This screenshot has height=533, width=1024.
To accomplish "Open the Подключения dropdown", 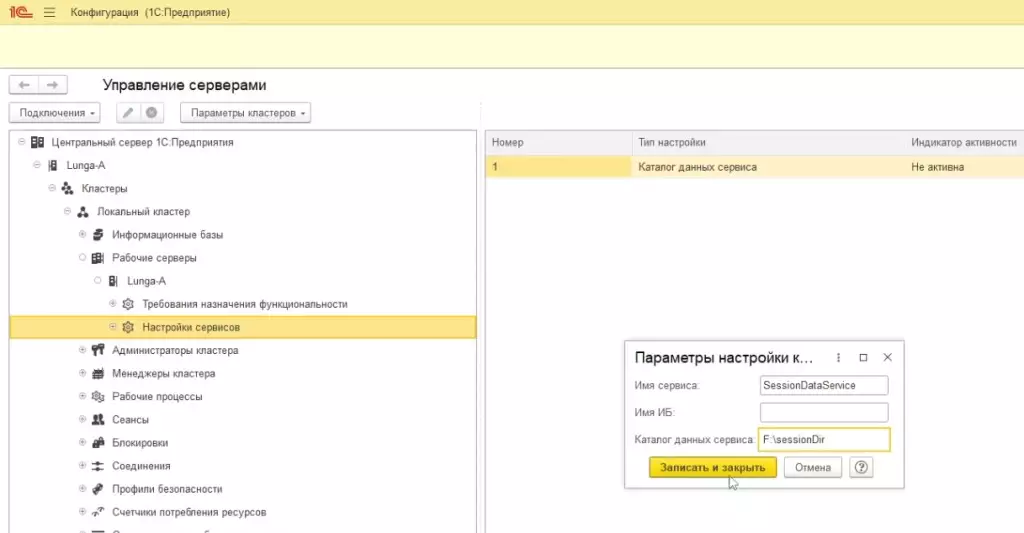I will [x=59, y=113].
